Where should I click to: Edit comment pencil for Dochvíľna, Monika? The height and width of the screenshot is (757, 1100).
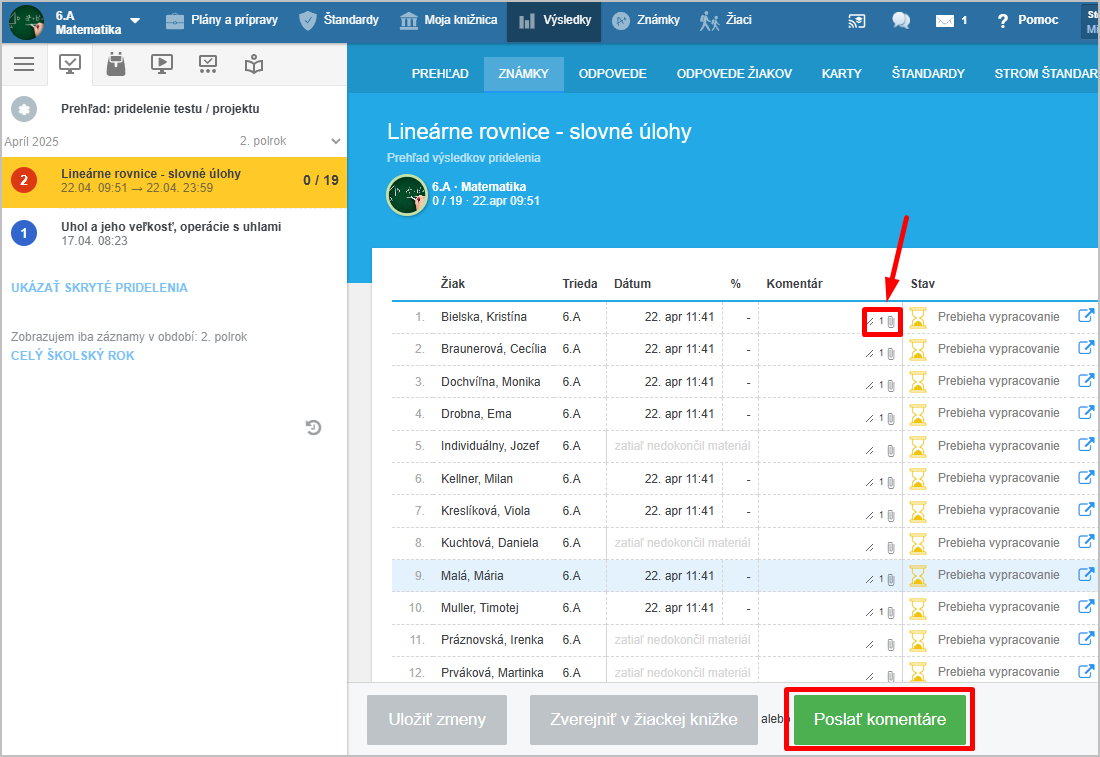870,386
